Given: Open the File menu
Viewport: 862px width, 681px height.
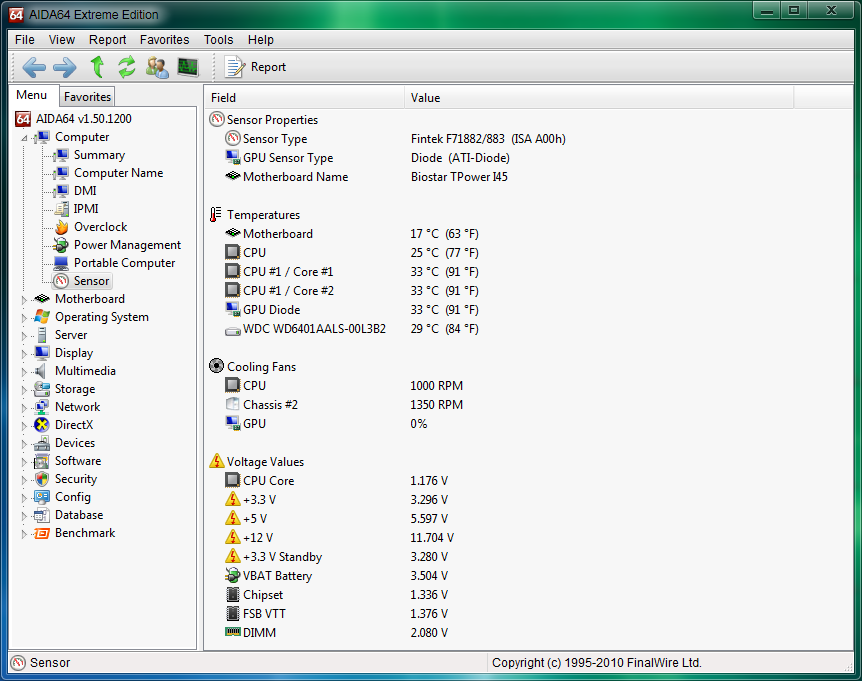Looking at the screenshot, I should (x=25, y=40).
